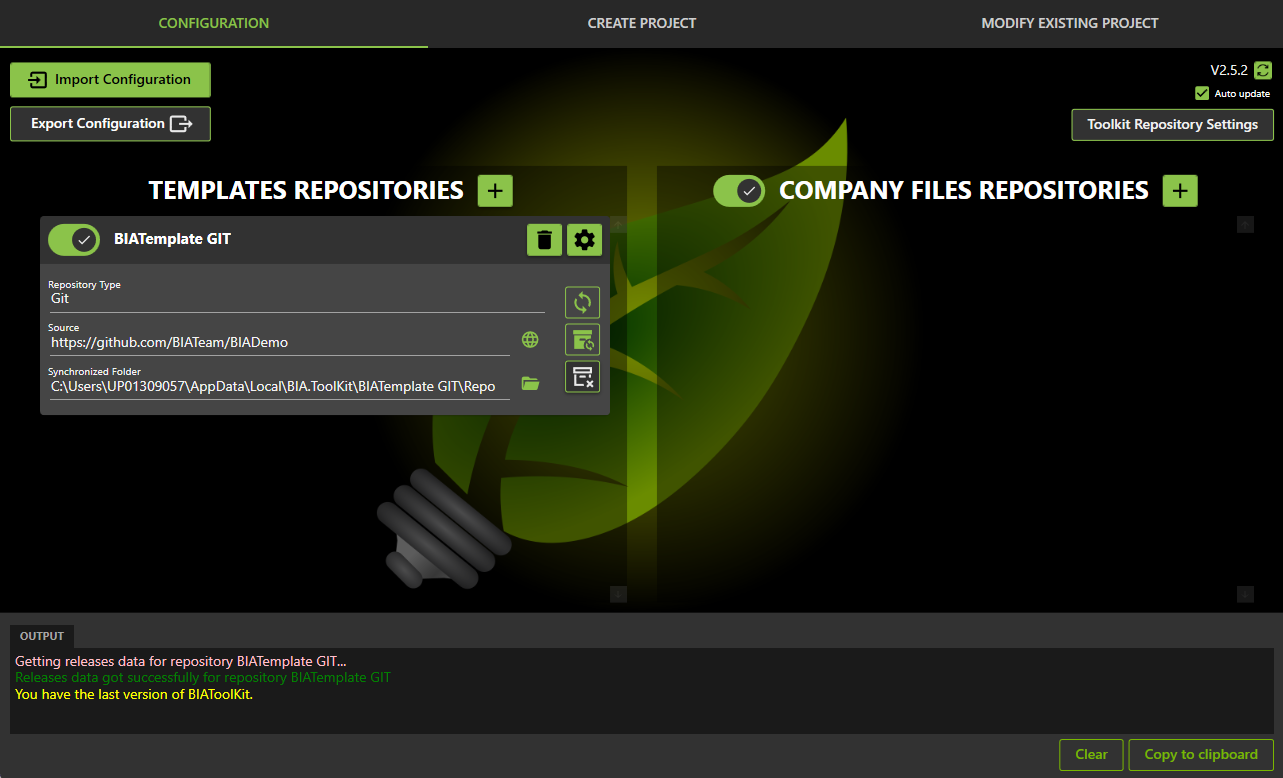Click the Export Configuration button
The width and height of the screenshot is (1283, 778).
click(110, 124)
